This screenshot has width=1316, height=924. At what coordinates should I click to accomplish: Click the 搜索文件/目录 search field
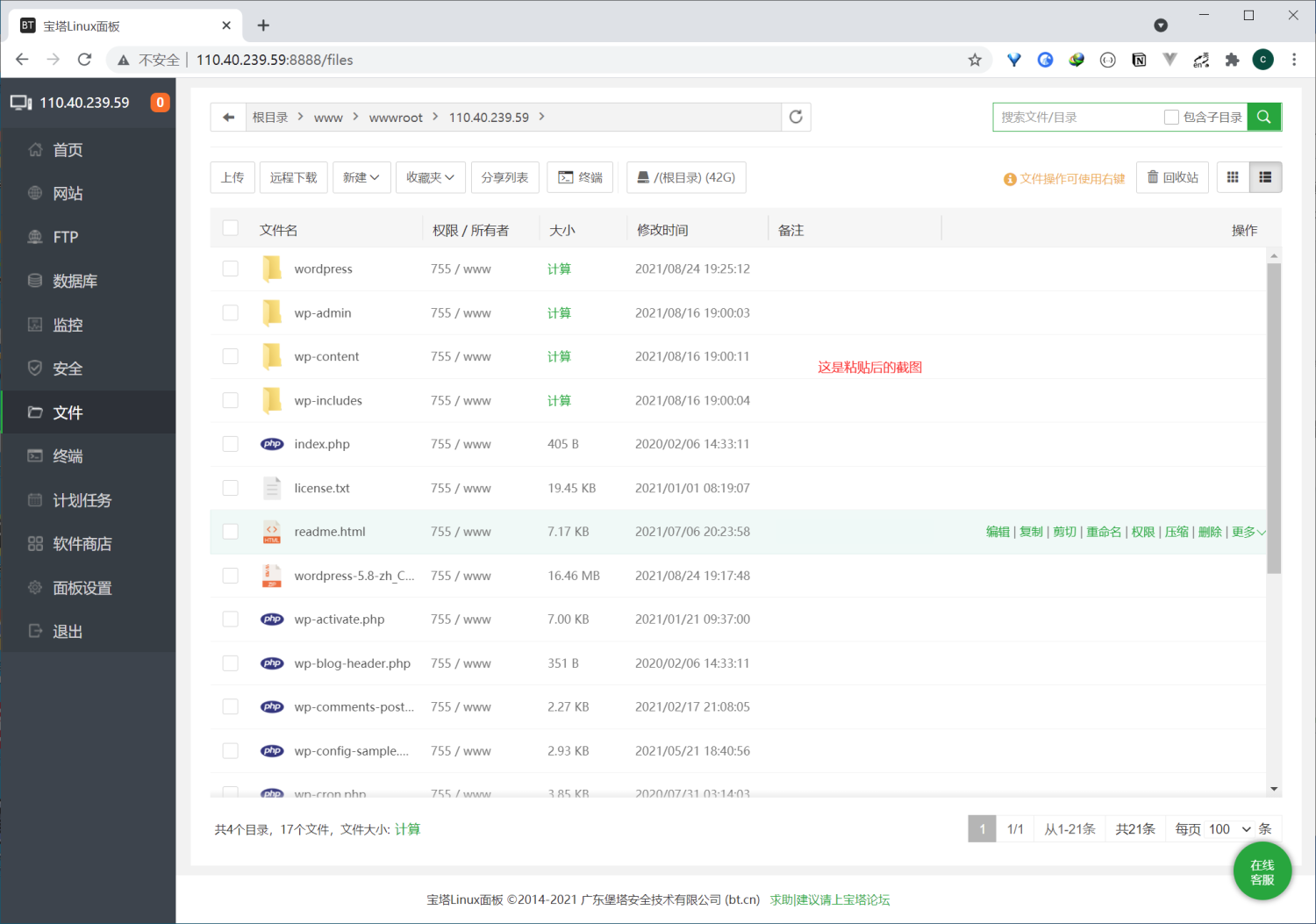tap(1077, 117)
